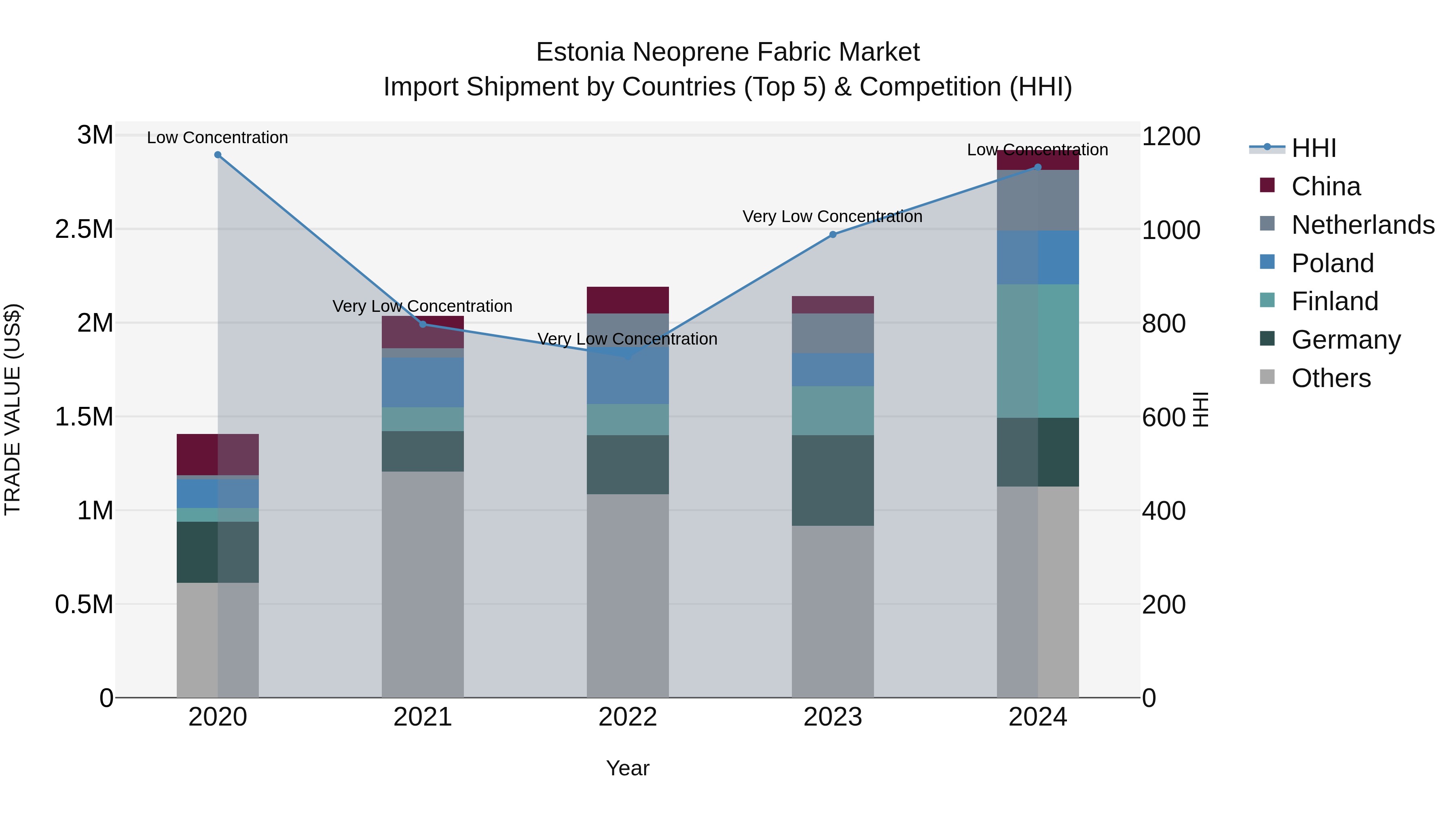
Task: Click Low Concentration annotation above 2020
Action: [218, 138]
